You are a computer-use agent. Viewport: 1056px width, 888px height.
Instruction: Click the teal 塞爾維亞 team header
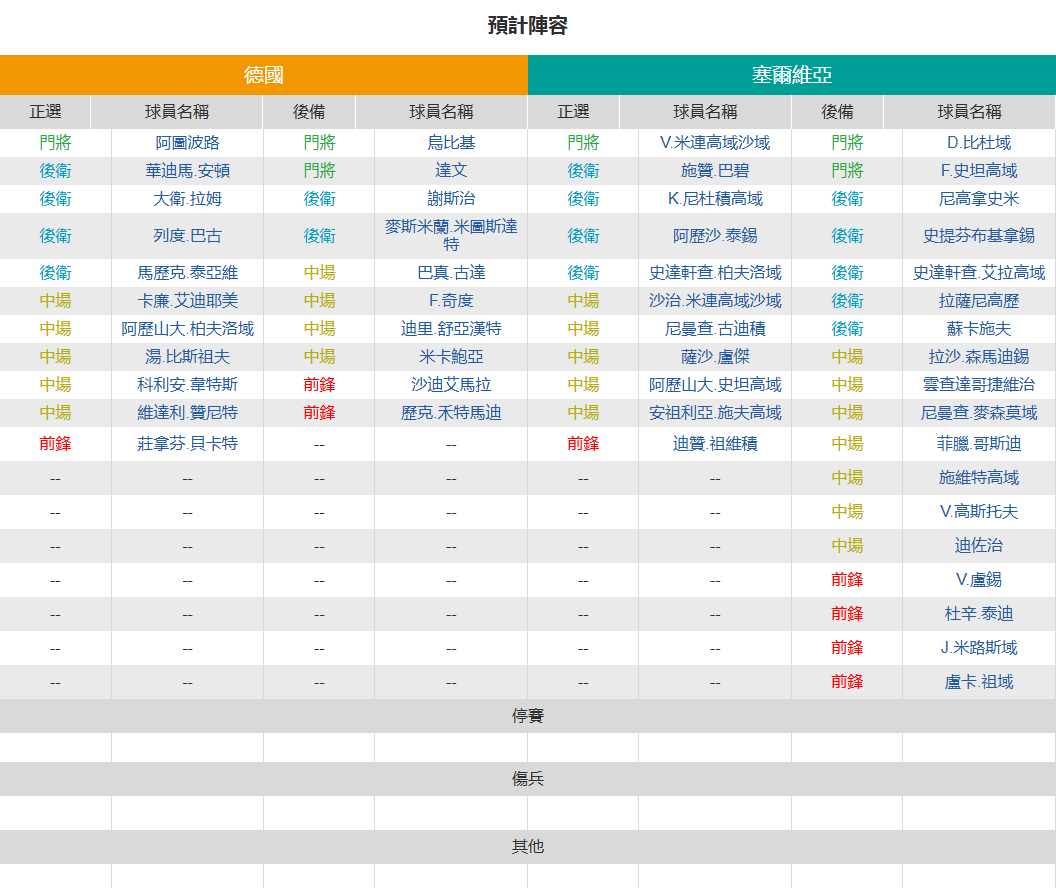click(x=792, y=75)
